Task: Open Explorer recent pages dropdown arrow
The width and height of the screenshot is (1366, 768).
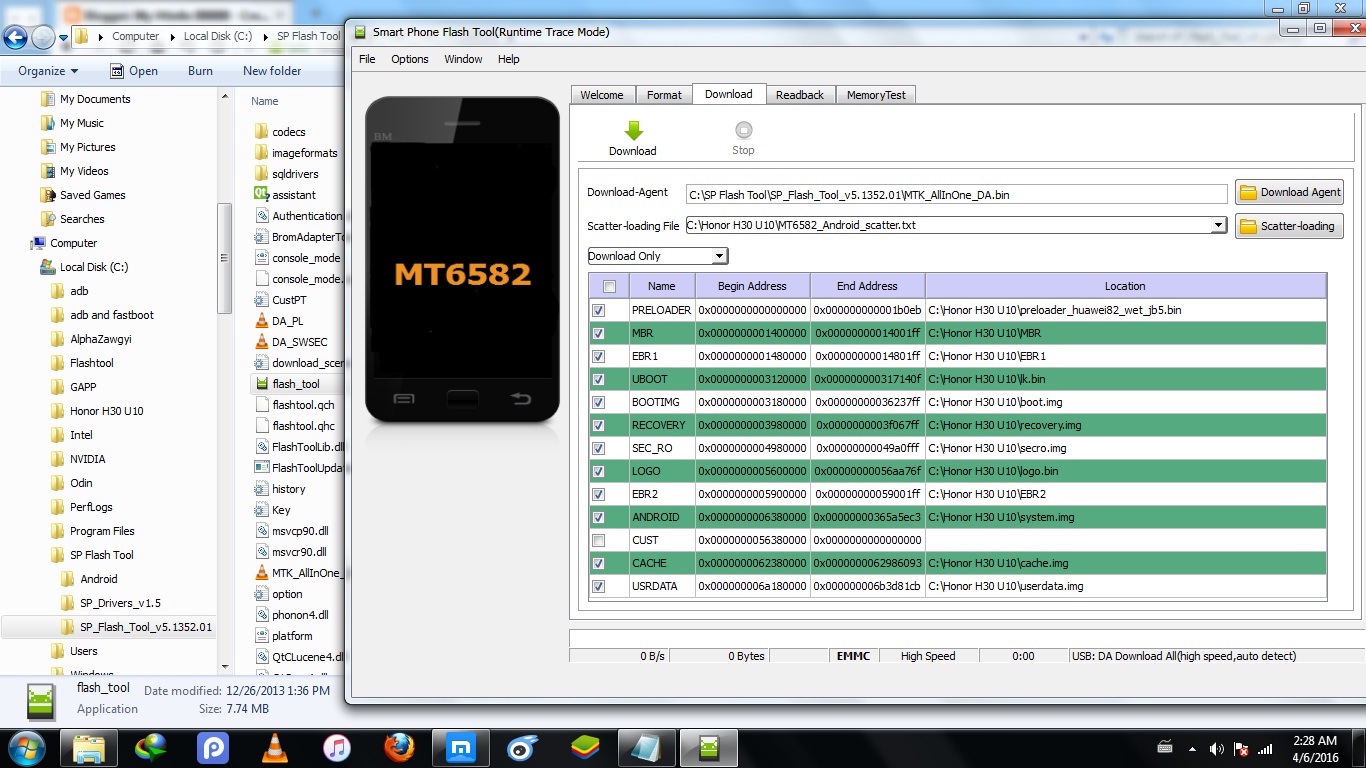Action: pyautogui.click(x=63, y=38)
